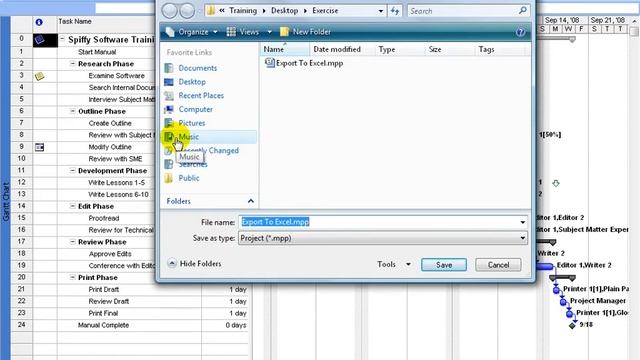Collapse the Print Phase group
This screenshot has height=360, width=640.
click(x=73, y=277)
